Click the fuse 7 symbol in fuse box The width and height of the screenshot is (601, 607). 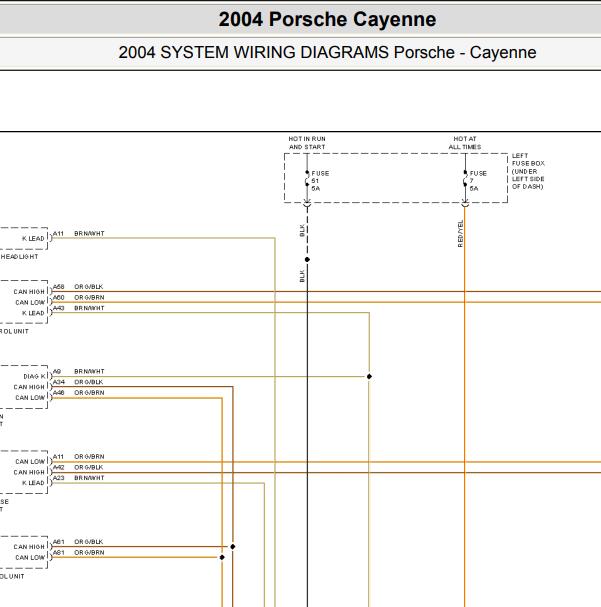[x=465, y=178]
